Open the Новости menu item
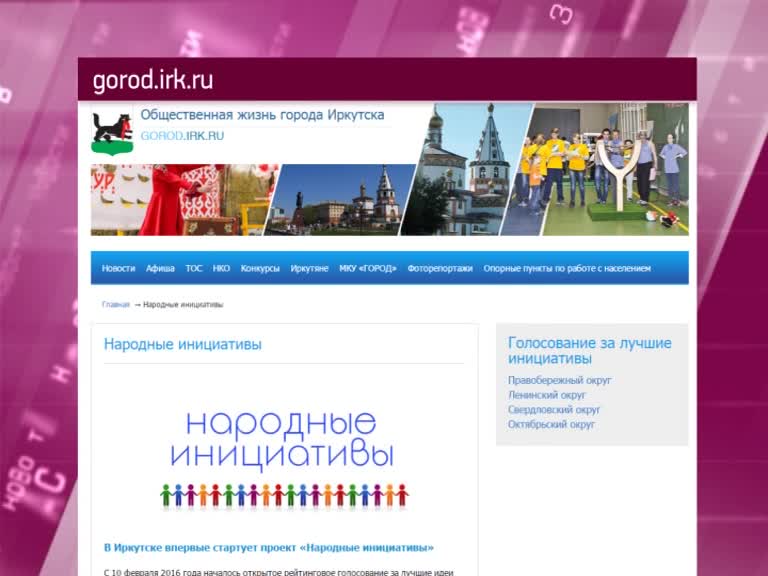The width and height of the screenshot is (768, 576). coord(119,268)
